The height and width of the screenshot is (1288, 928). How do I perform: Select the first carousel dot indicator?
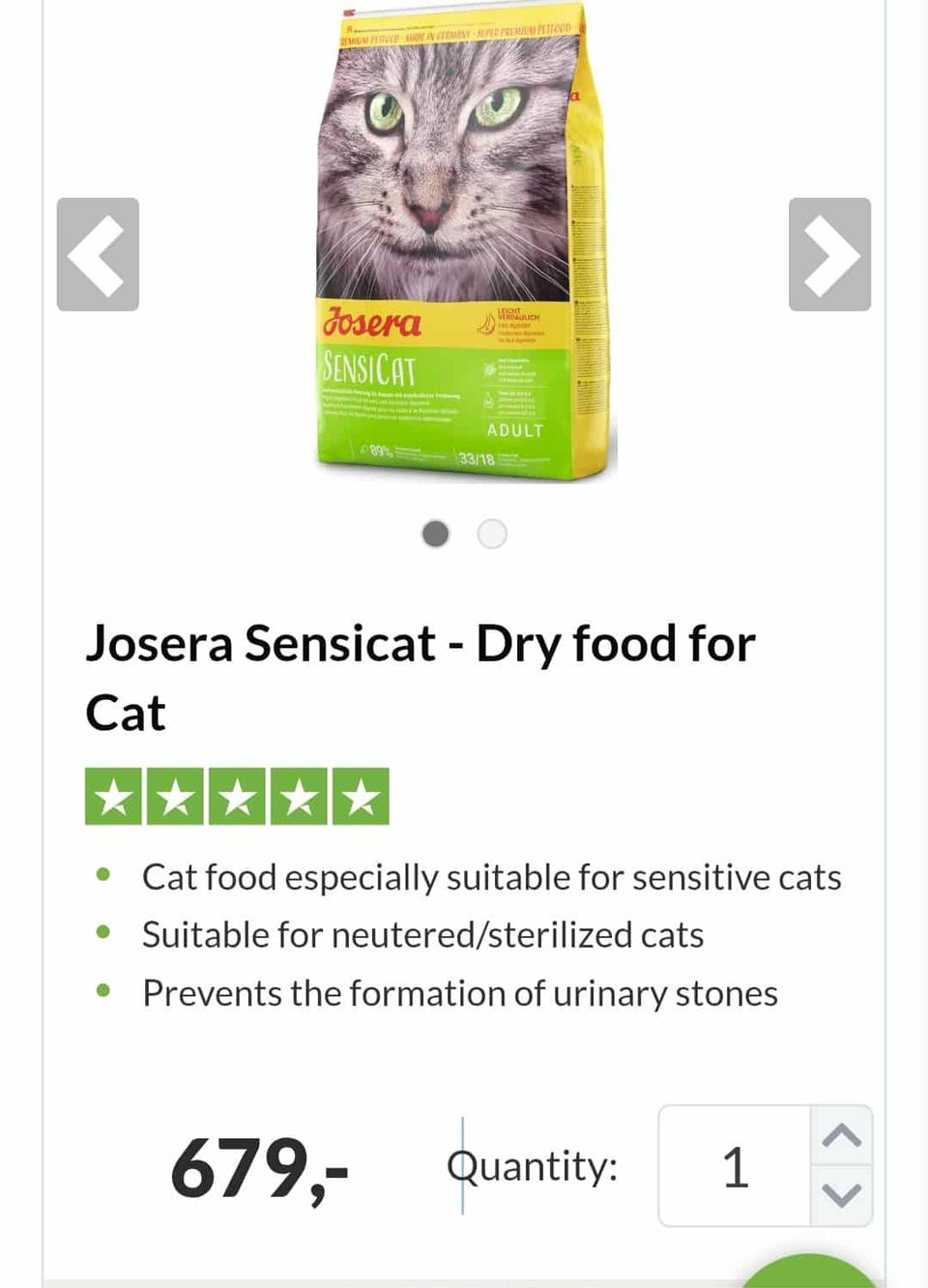(436, 534)
